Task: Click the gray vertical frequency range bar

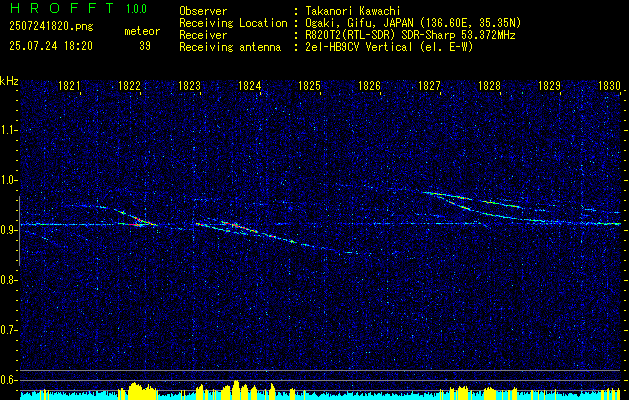Action: (19, 231)
